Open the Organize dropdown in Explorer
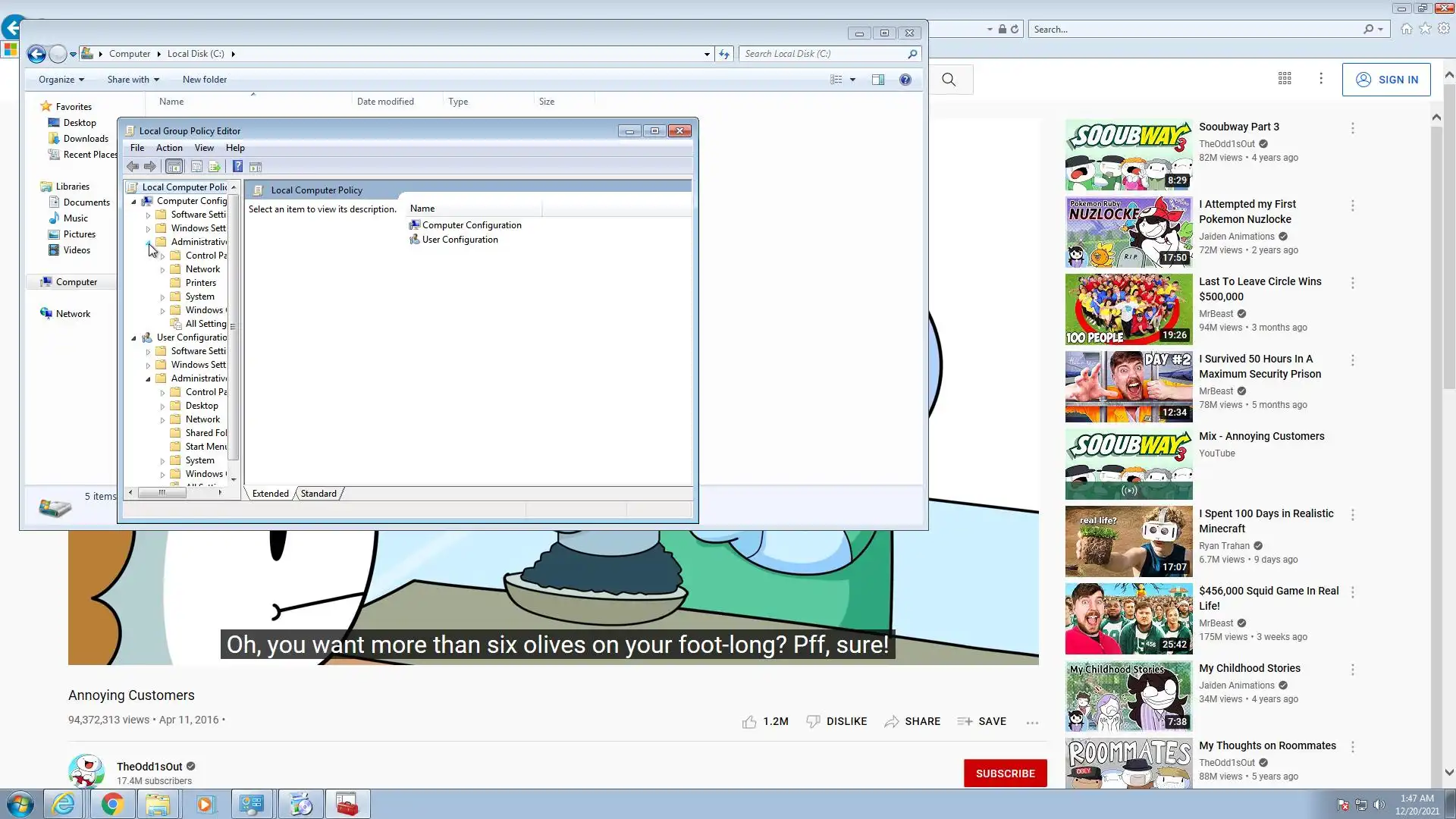1456x819 pixels. (61, 80)
